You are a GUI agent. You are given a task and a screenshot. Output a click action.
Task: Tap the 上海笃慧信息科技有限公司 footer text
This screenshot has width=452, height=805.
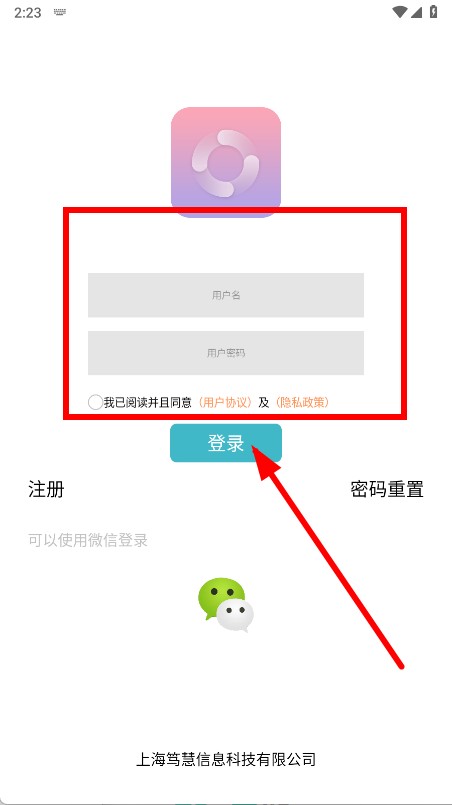(226, 759)
